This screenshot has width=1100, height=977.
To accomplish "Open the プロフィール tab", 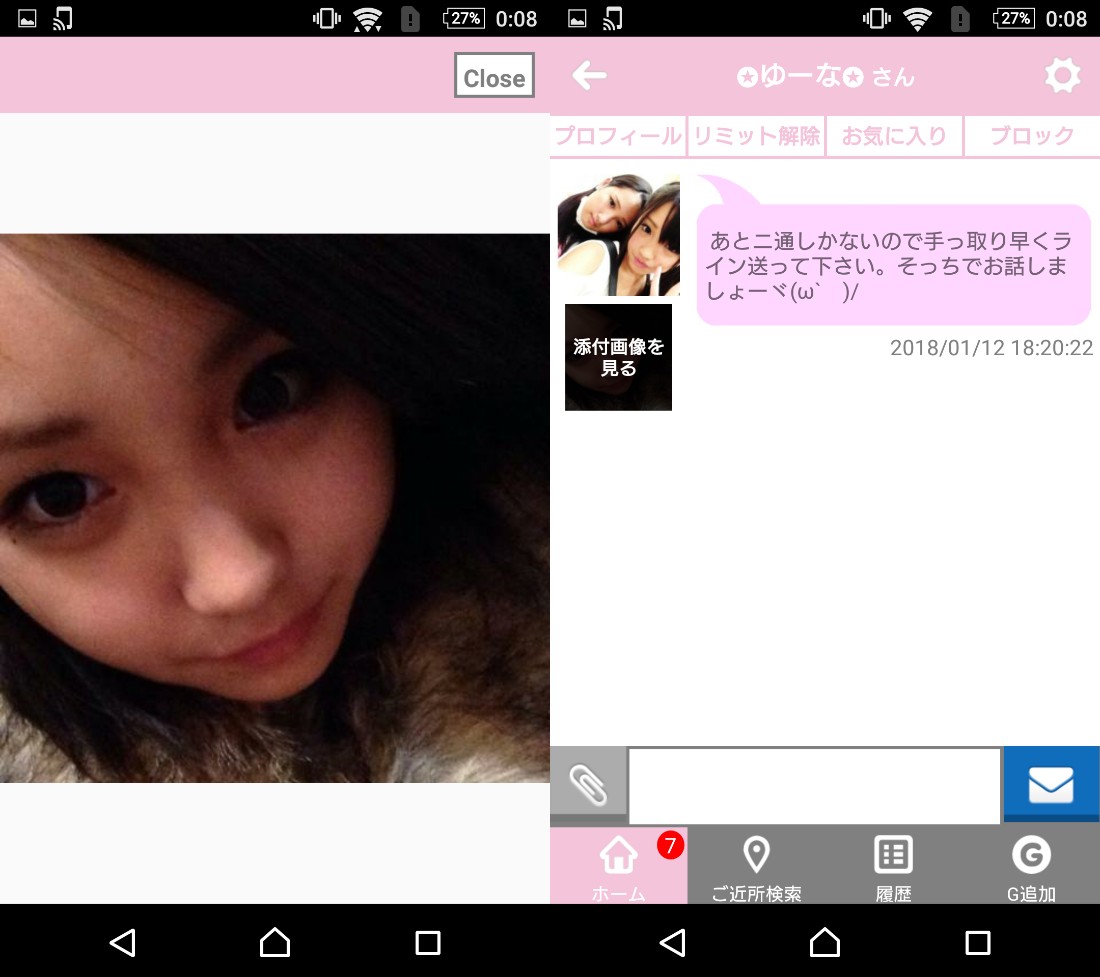I will click(618, 136).
